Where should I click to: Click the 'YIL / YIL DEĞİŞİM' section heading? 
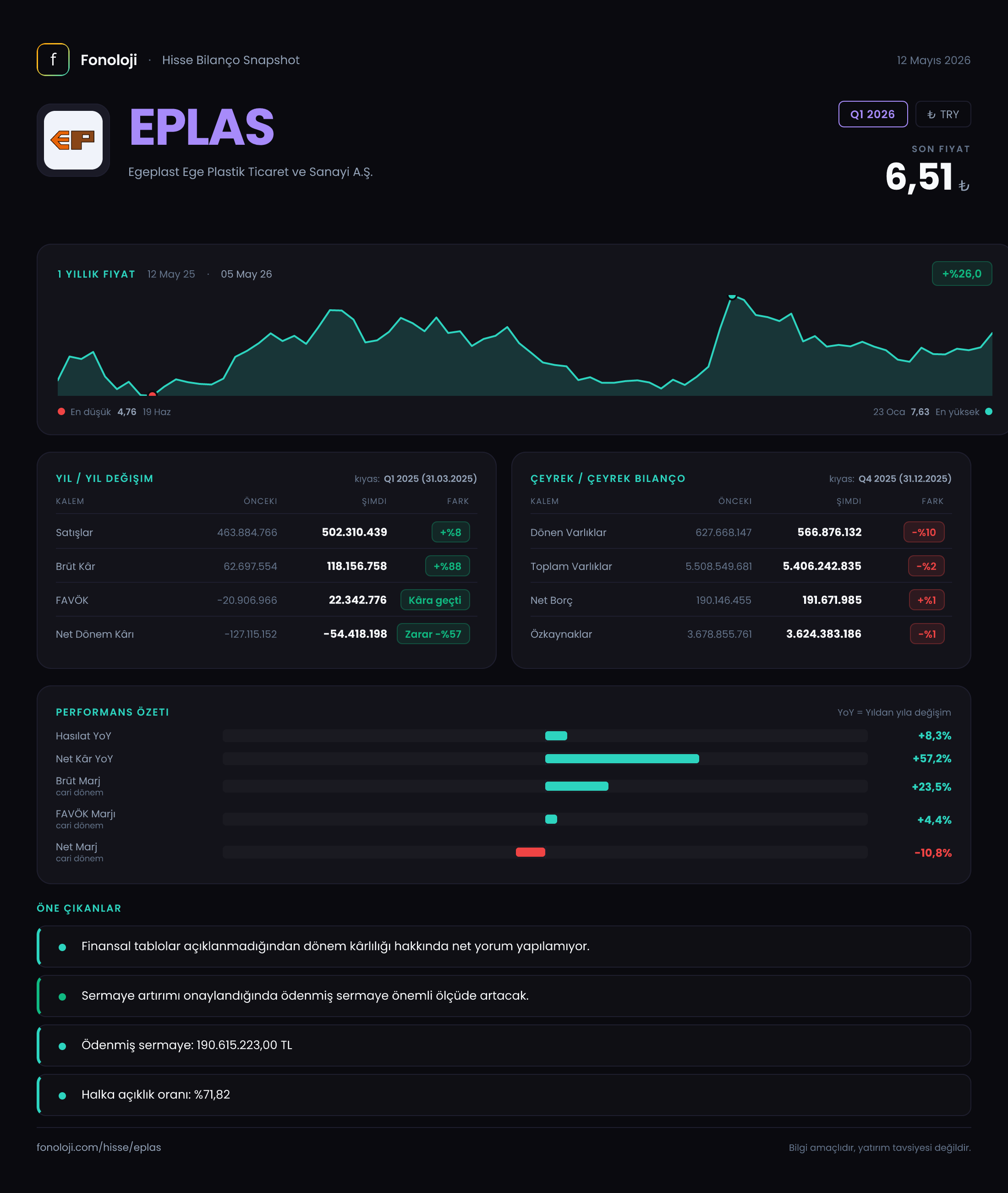coord(104,478)
